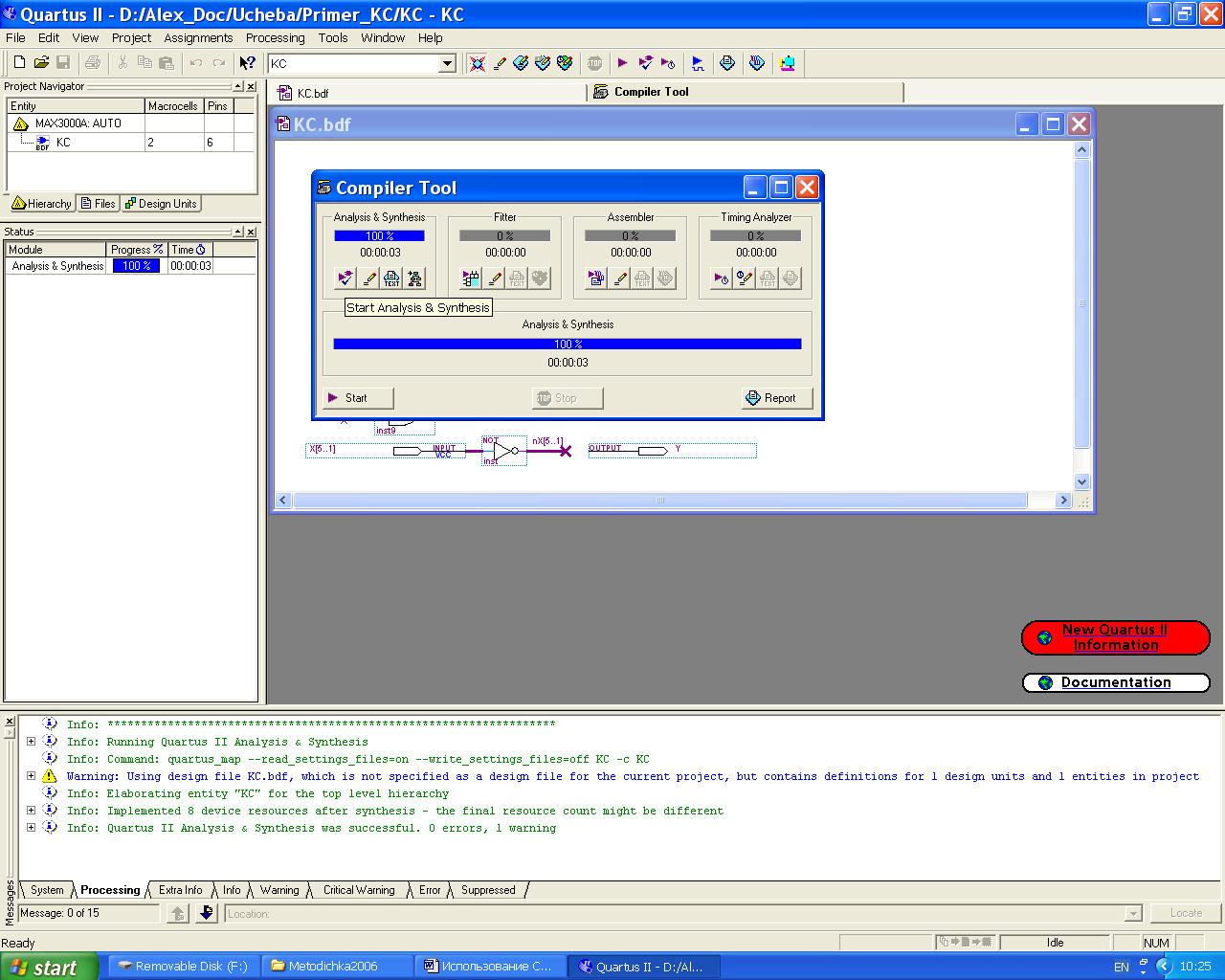Screen dimensions: 1225x980
Task: Select the Extra Info messages tab
Action: tap(180, 890)
